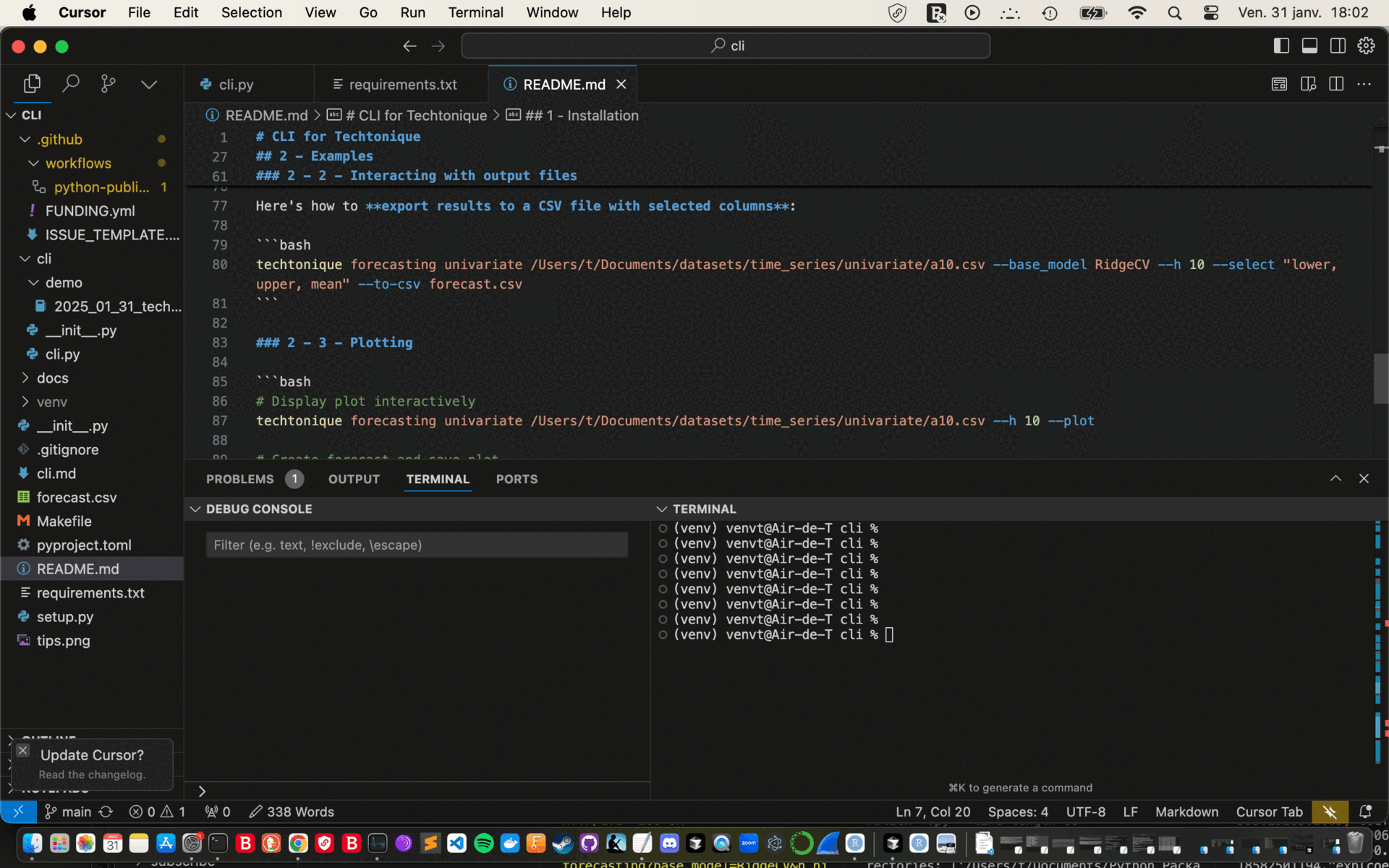1389x868 pixels.
Task: Open tips.png image file
Action: (64, 640)
